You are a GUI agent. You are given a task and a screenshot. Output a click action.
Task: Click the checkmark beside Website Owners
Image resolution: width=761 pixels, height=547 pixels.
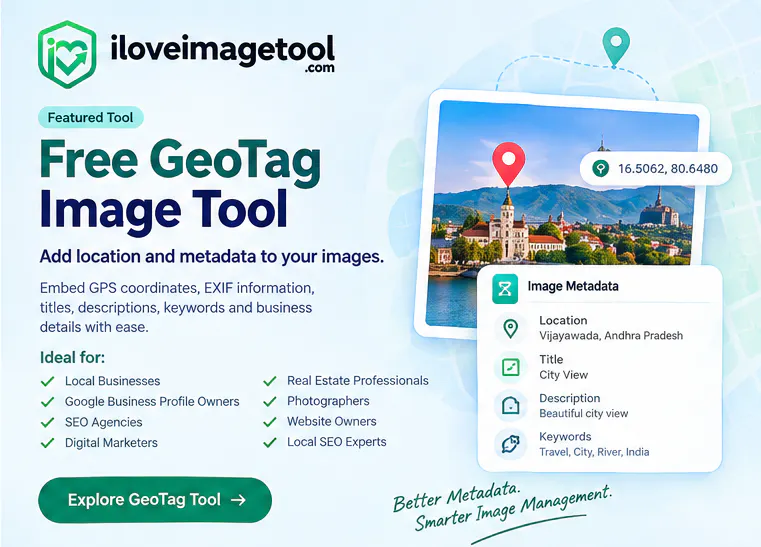(x=270, y=422)
